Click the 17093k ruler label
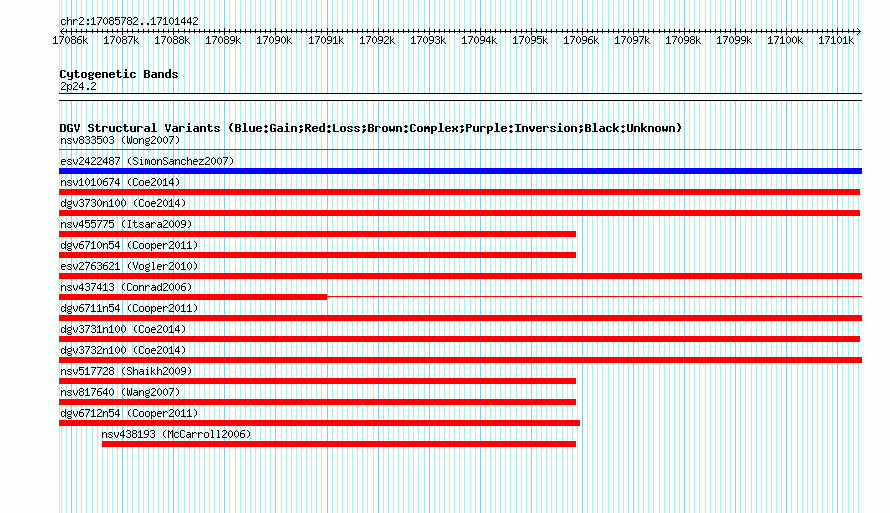The width and height of the screenshot is (890, 513). tap(428, 40)
